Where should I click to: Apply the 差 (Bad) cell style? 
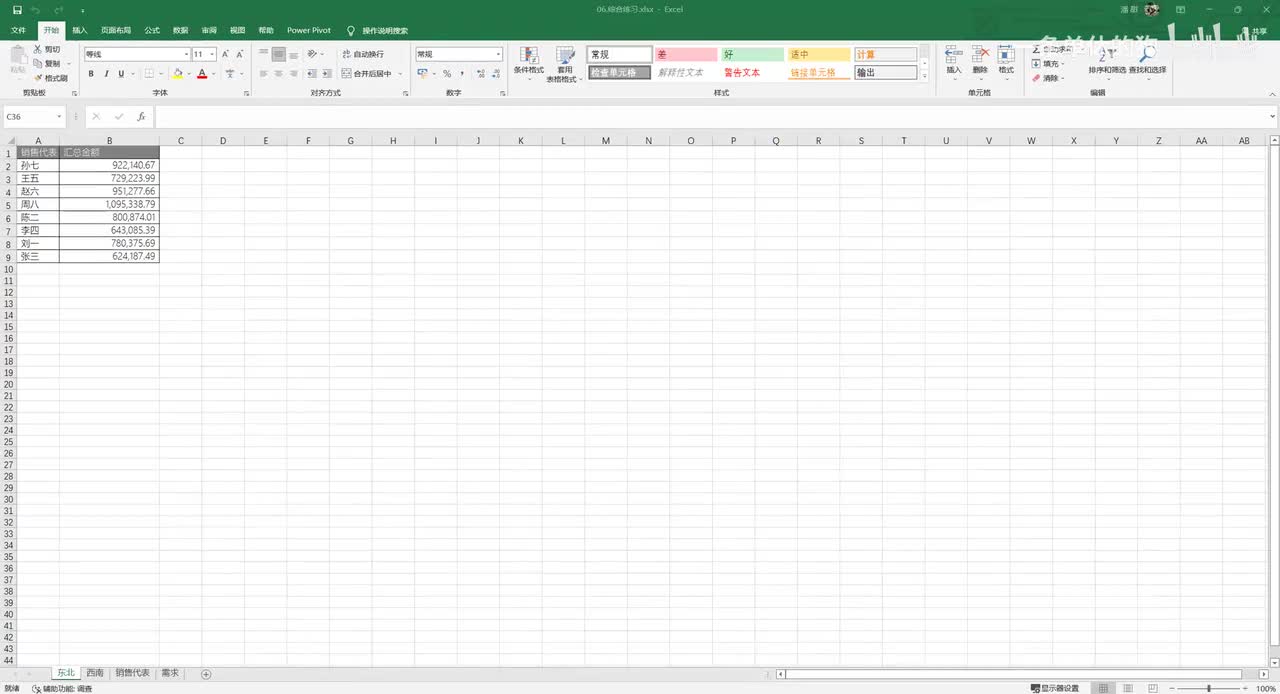[686, 55]
